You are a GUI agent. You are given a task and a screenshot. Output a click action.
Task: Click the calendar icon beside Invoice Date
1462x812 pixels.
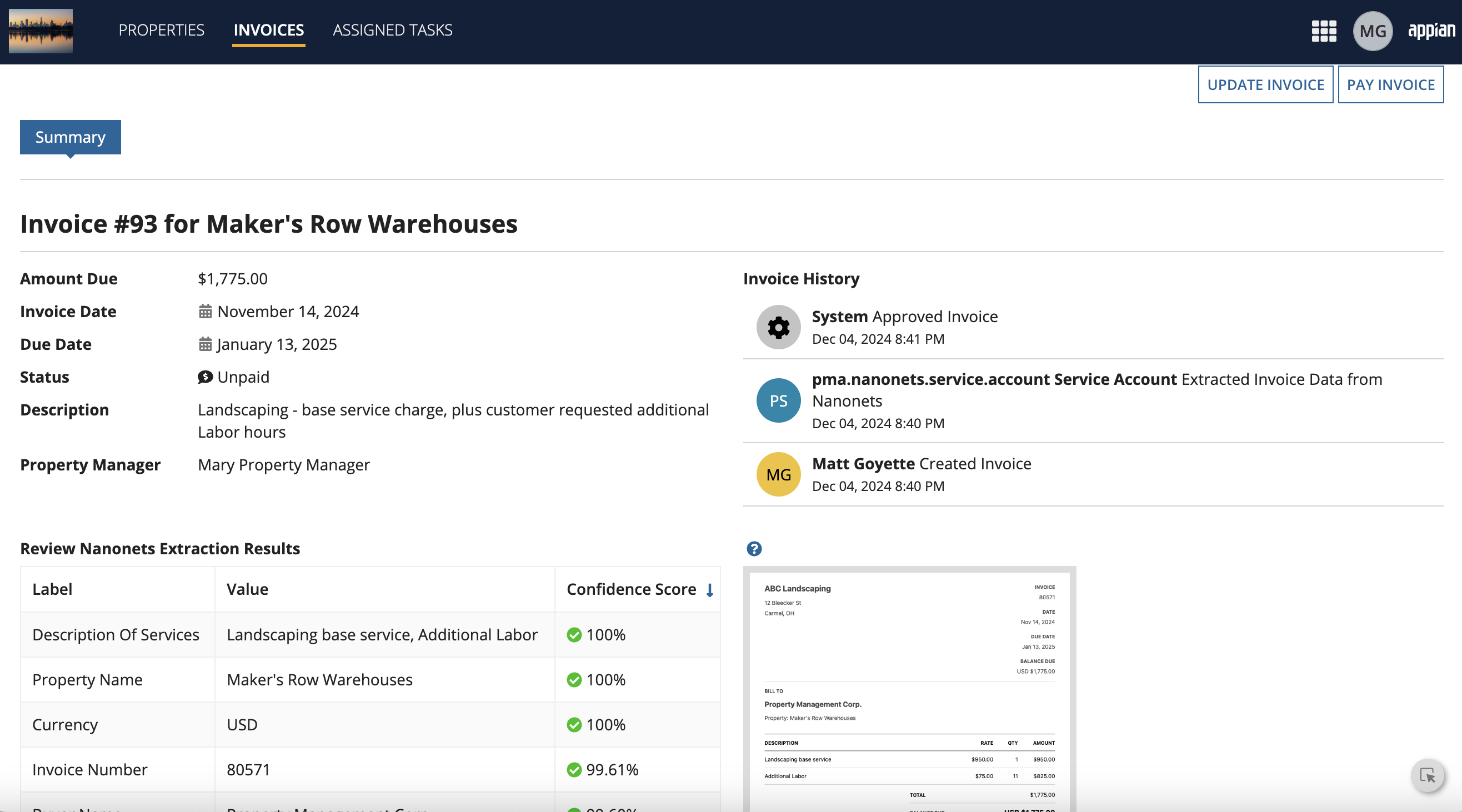[x=205, y=311]
